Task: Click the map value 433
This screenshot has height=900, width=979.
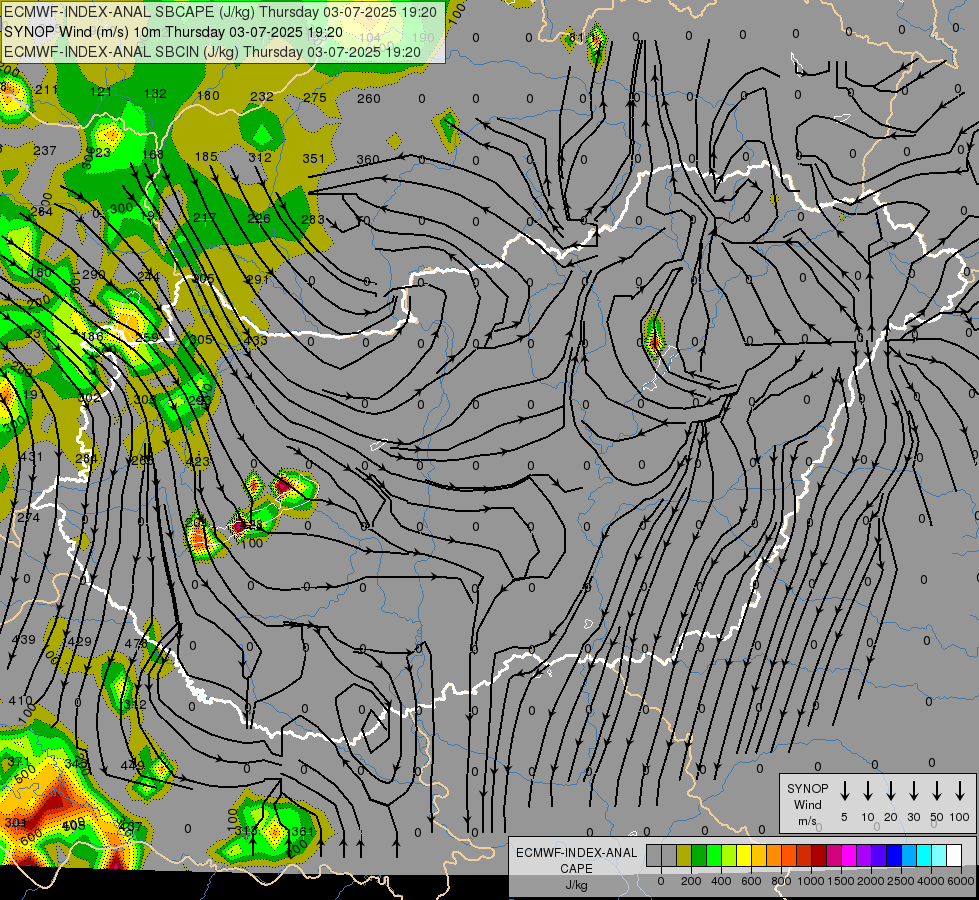Action: 255,340
